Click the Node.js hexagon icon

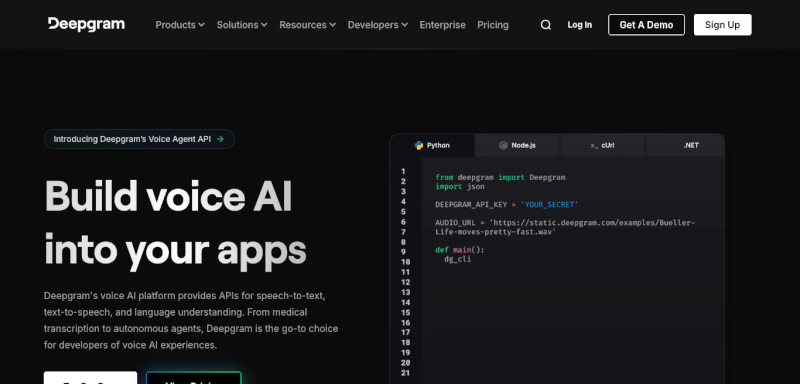(503, 145)
